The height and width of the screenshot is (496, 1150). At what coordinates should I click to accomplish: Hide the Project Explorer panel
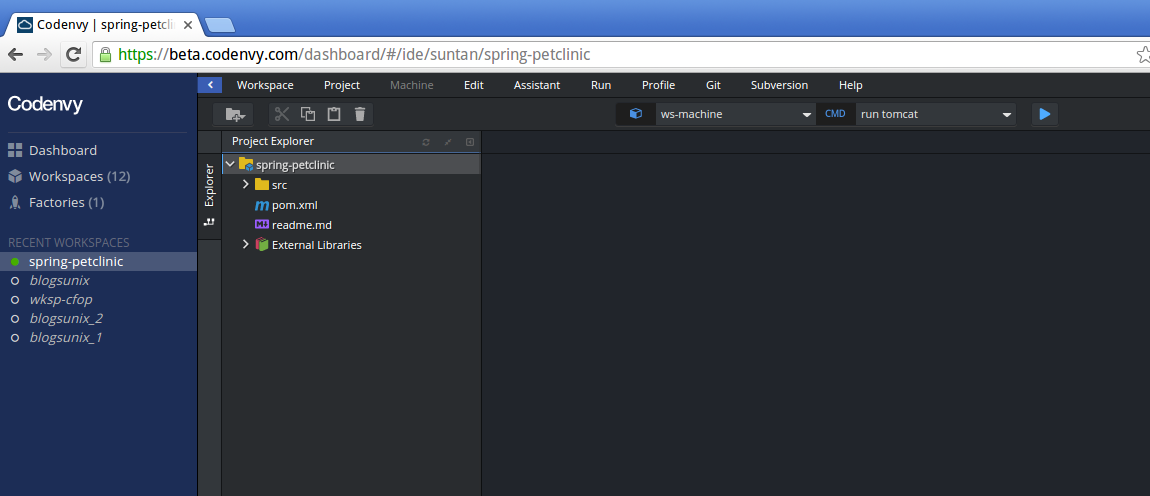pos(470,142)
